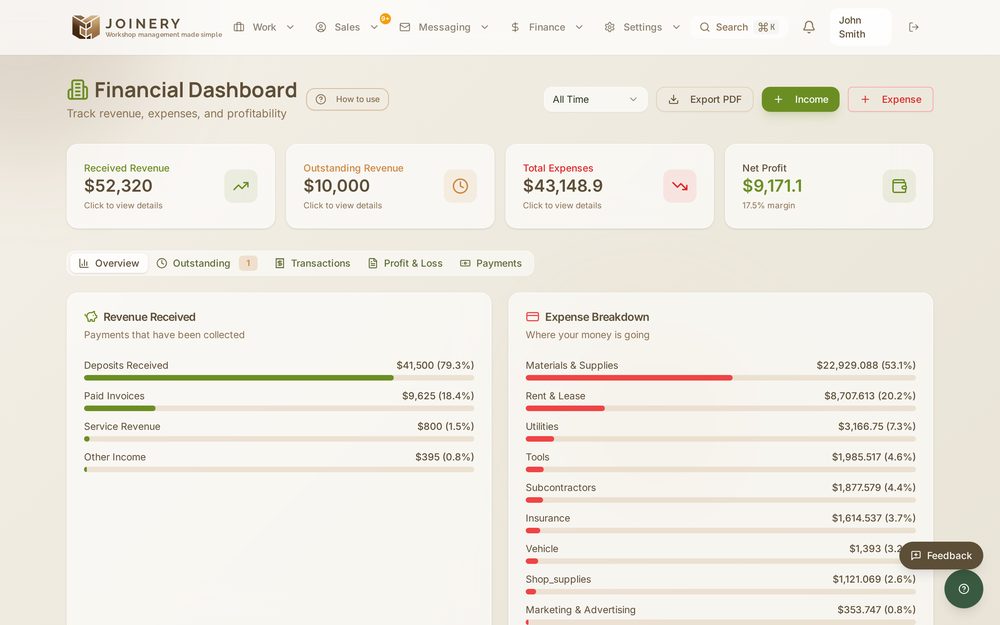Click the Outstanding Revenue clock icon
This screenshot has height=625, width=1000.
[460, 186]
